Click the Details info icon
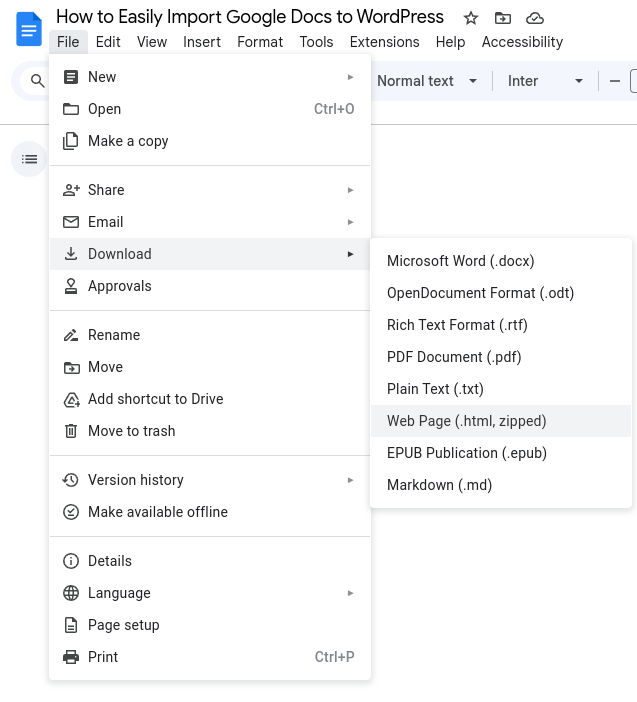Screen dimensions: 637x702 tap(71, 561)
